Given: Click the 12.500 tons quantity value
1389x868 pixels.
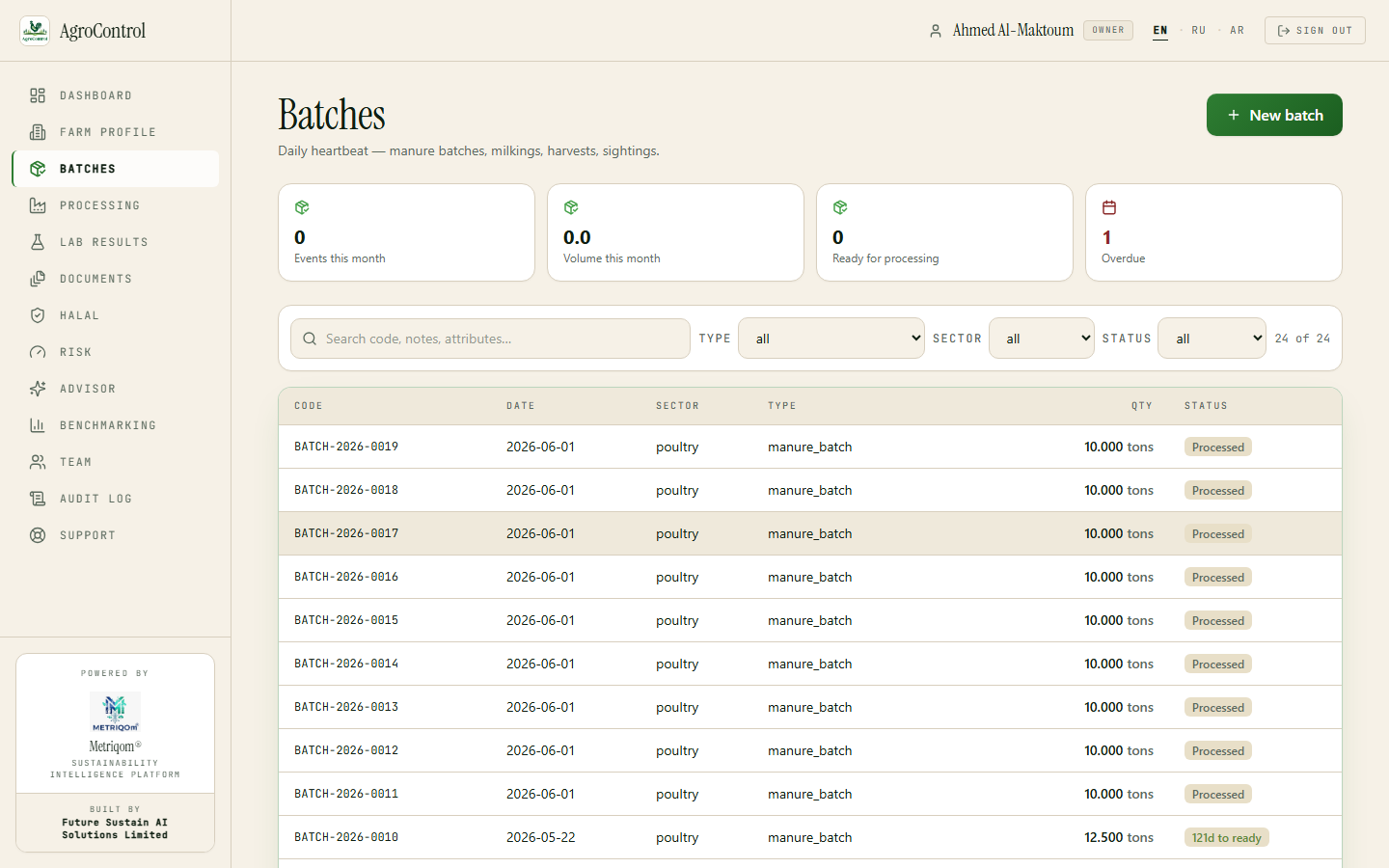Looking at the screenshot, I should tap(1119, 837).
